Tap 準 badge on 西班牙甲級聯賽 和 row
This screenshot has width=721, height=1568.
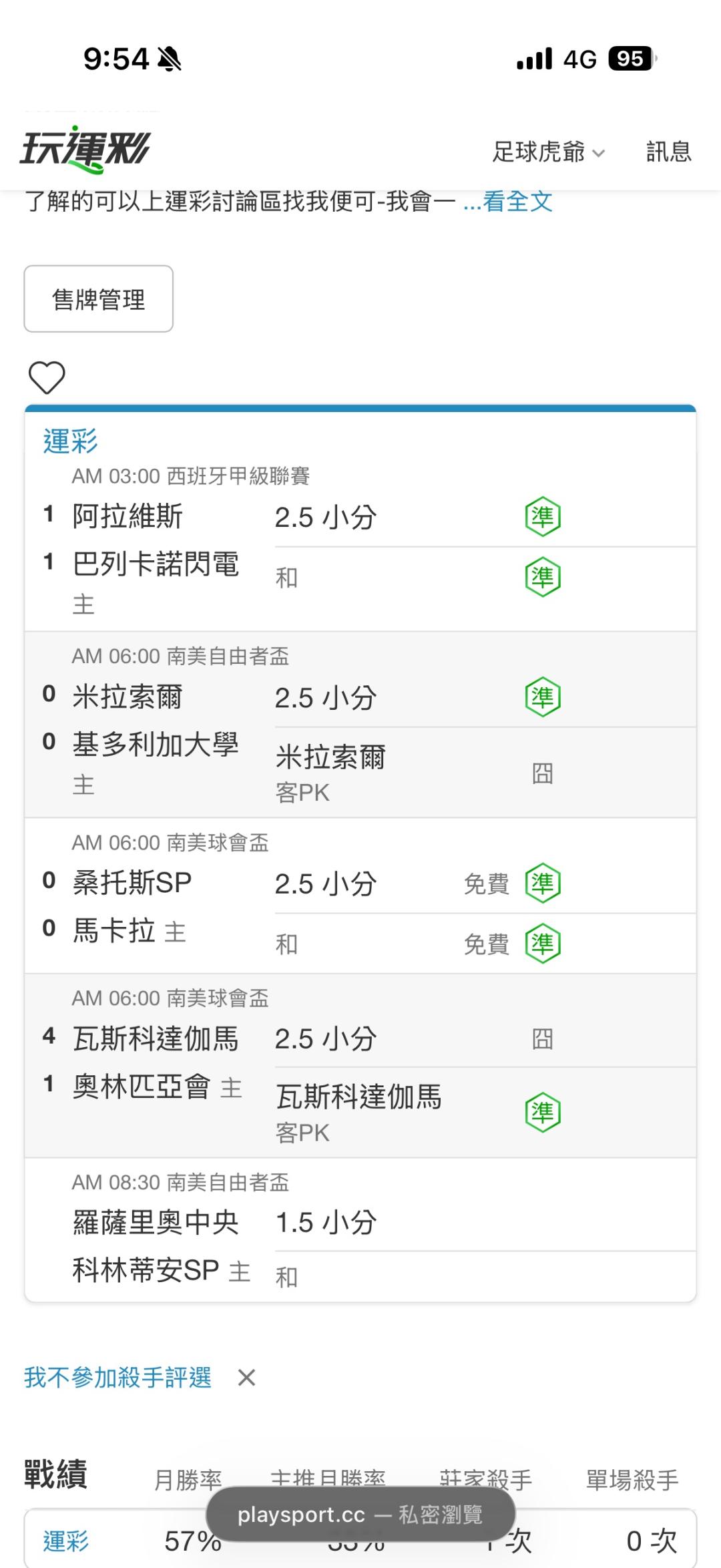543,577
